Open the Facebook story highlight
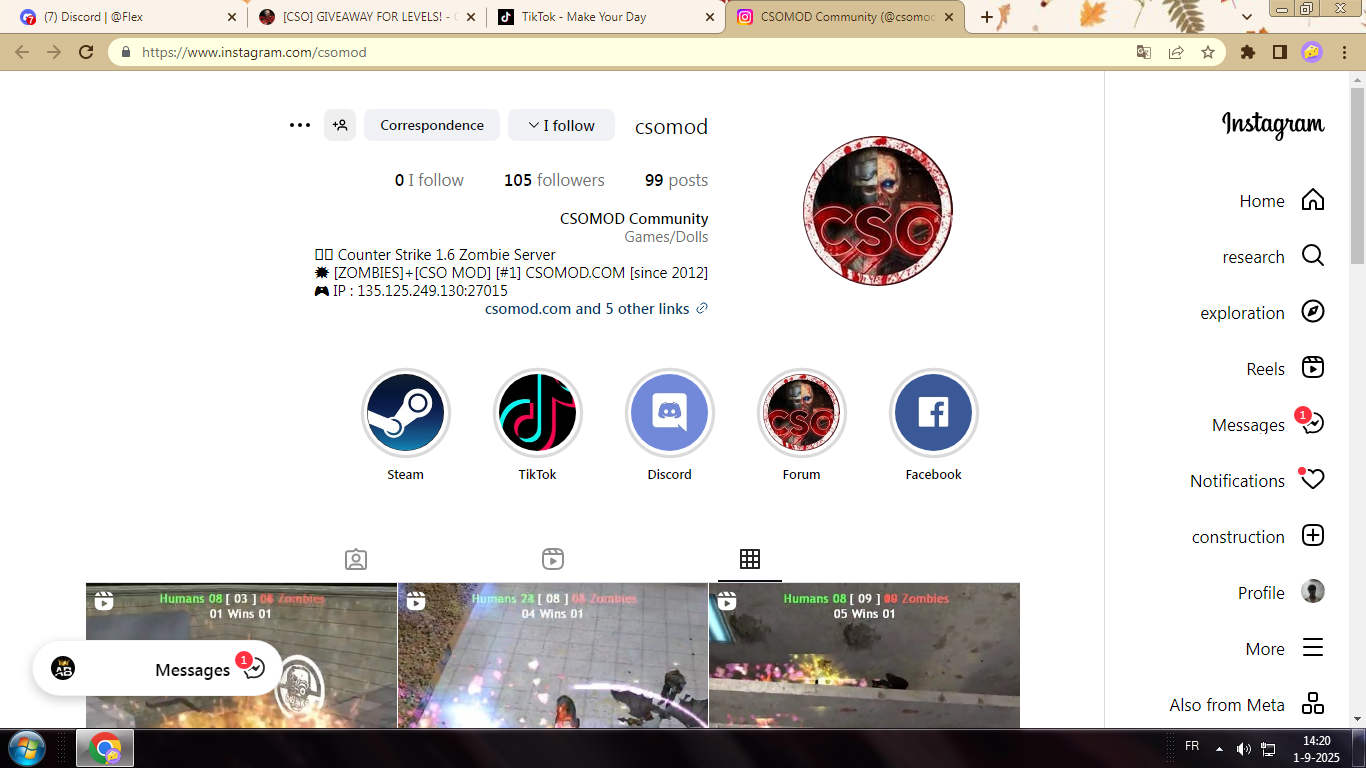 click(x=933, y=413)
